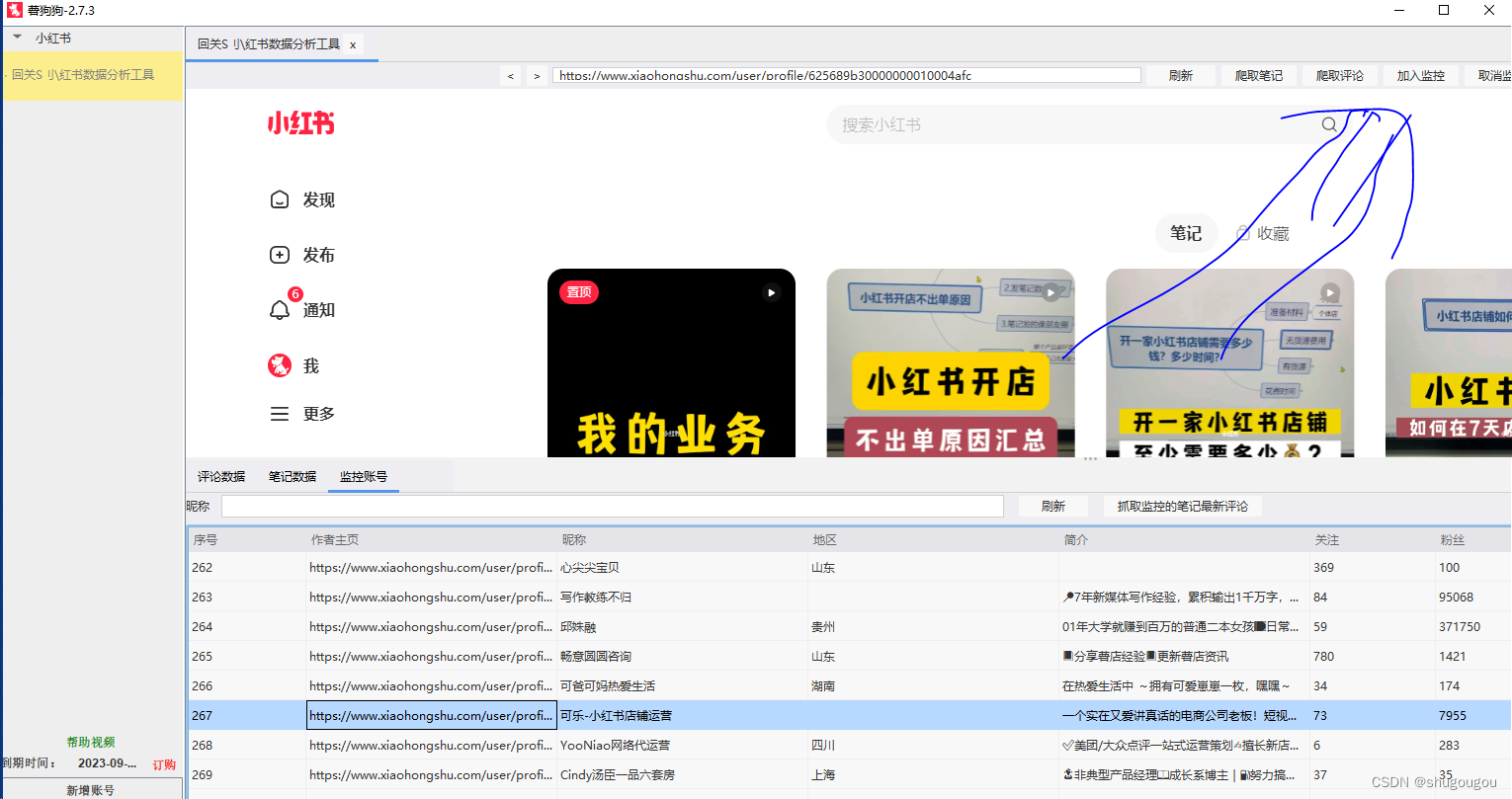Image resolution: width=1512 pixels, height=799 pixels.
Task: Sort by the 作者主页 column header
Action: 432,539
